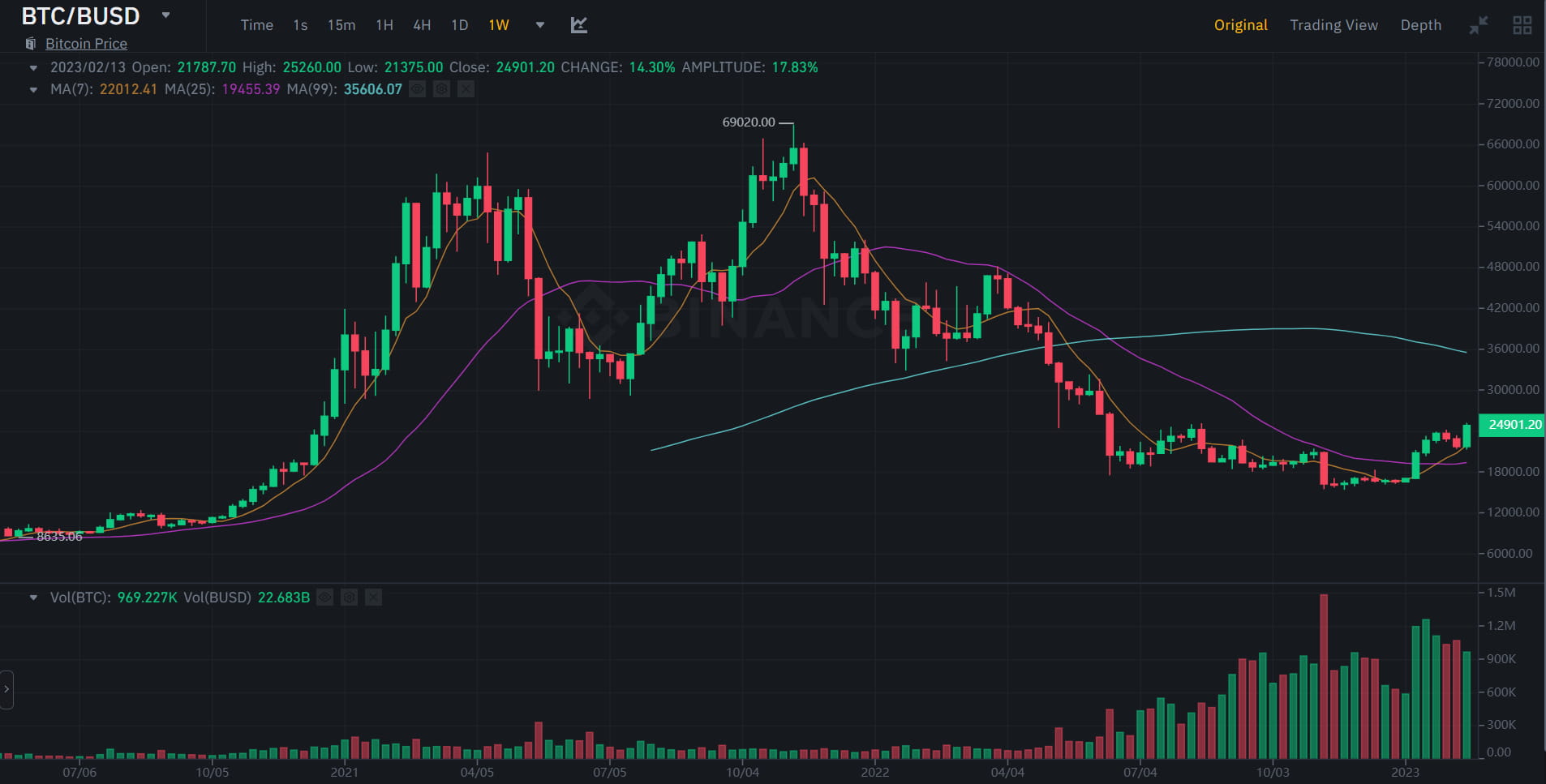Open MA indicator settings gear
The width and height of the screenshot is (1546, 784).
(442, 89)
